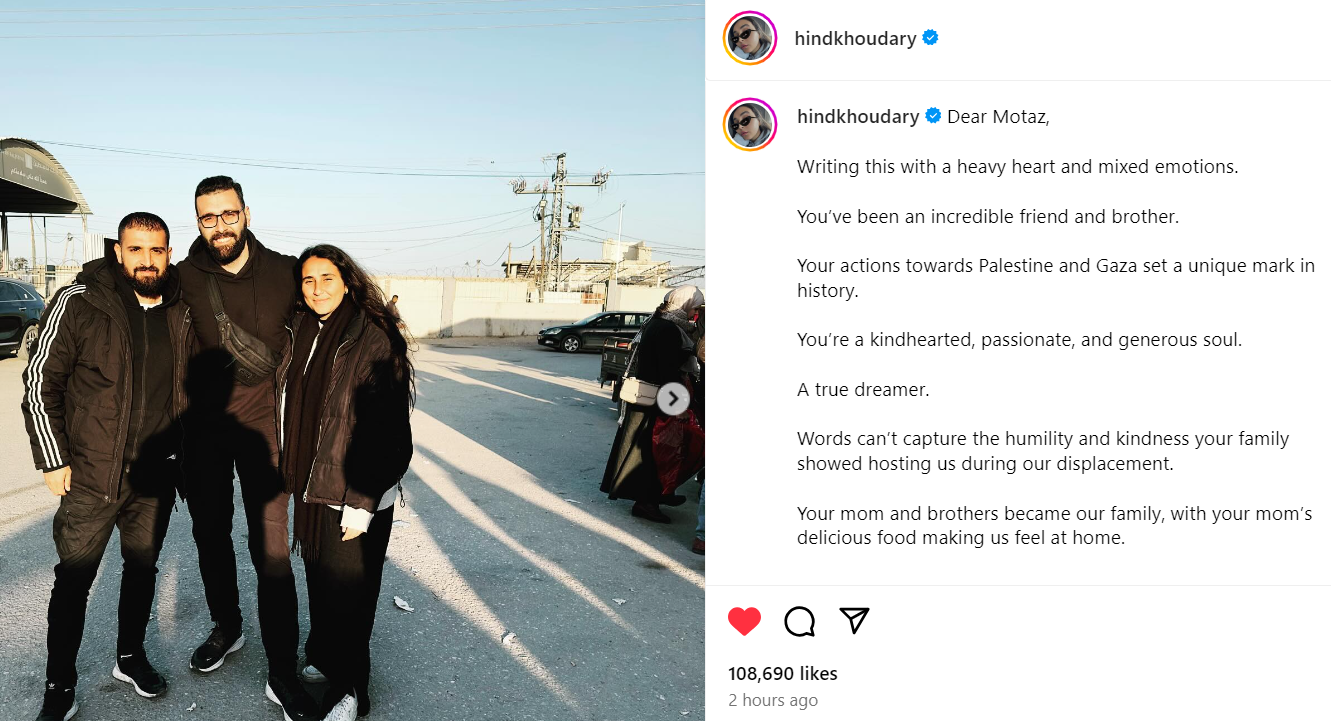Open the avatar beside the caption

[750, 125]
